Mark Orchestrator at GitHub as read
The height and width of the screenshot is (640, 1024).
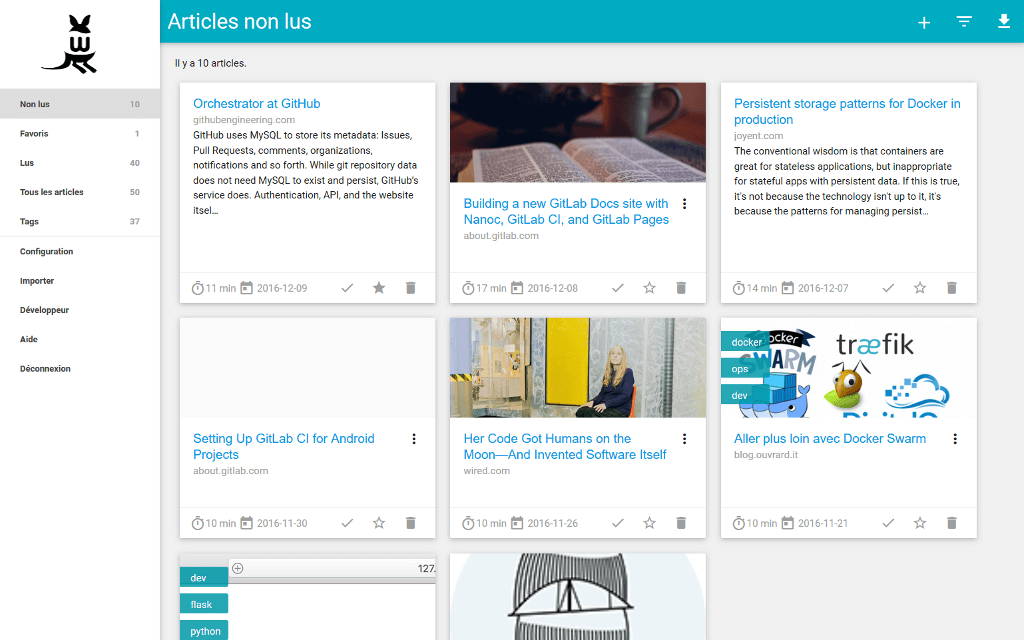click(x=347, y=288)
